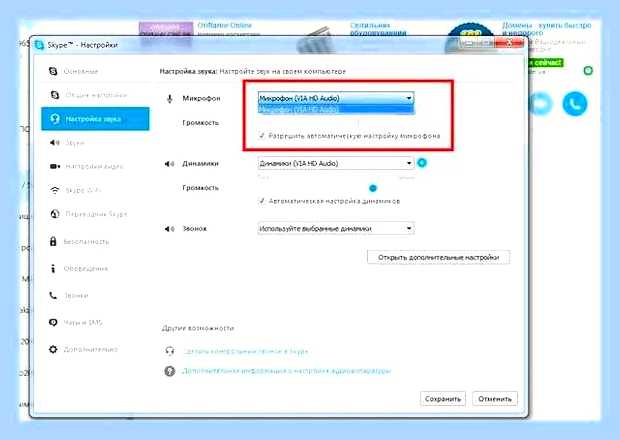Open Безопасность via the padlock icon
This screenshot has height=440, width=620.
[x=53, y=241]
